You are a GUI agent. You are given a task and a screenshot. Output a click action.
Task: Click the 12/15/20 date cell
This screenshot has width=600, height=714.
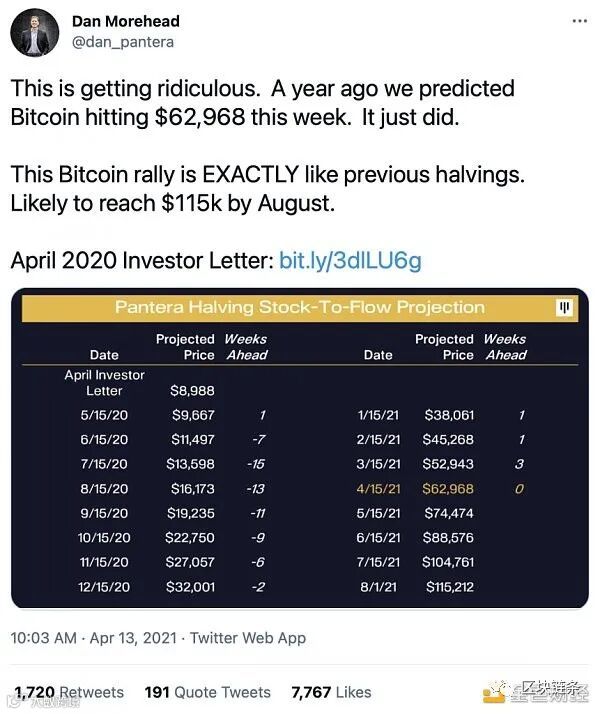click(105, 587)
